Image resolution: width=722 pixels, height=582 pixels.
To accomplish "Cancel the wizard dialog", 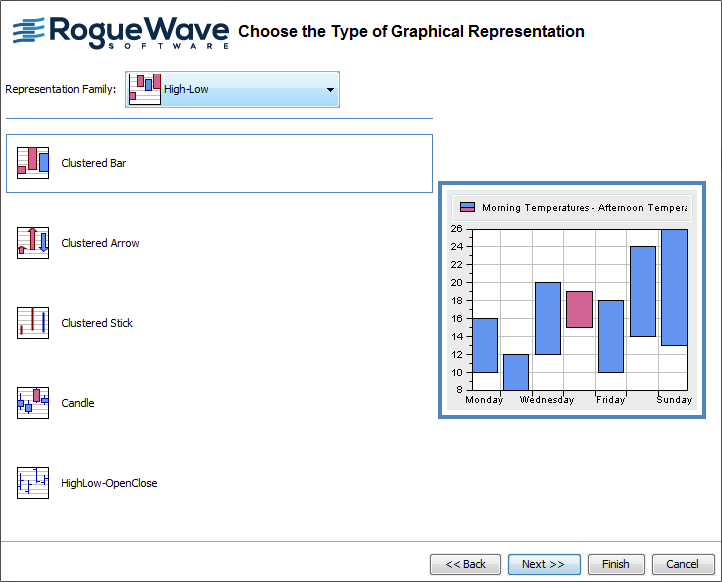I will 682,564.
